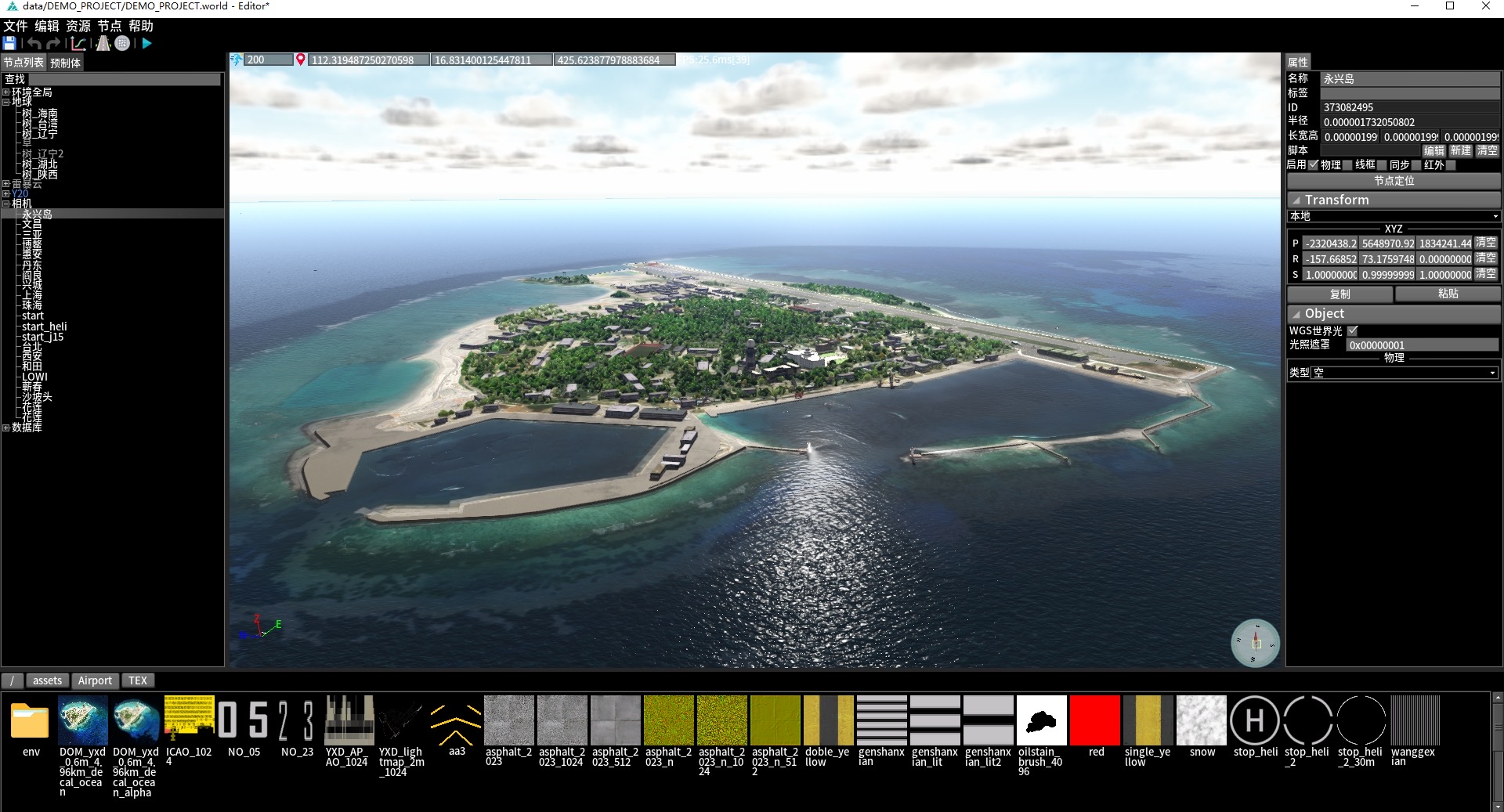This screenshot has width=1504, height=812.
Task: Click the save floppy disk icon
Action: pyautogui.click(x=9, y=44)
